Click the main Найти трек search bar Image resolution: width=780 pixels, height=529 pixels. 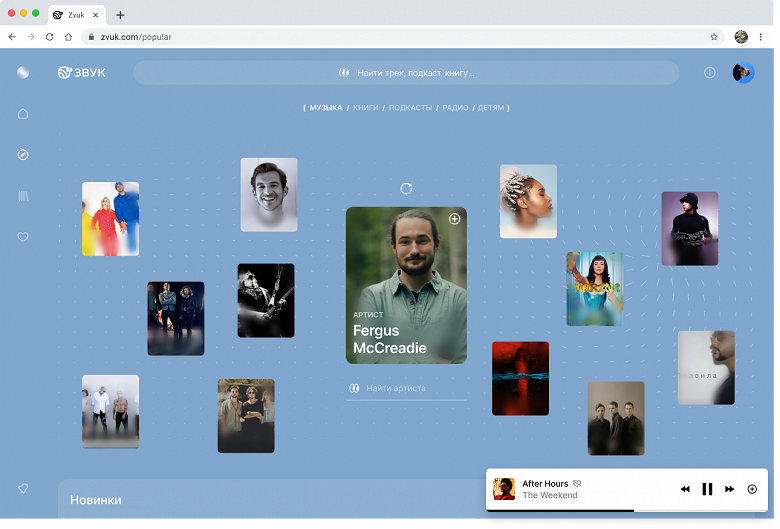click(x=406, y=73)
